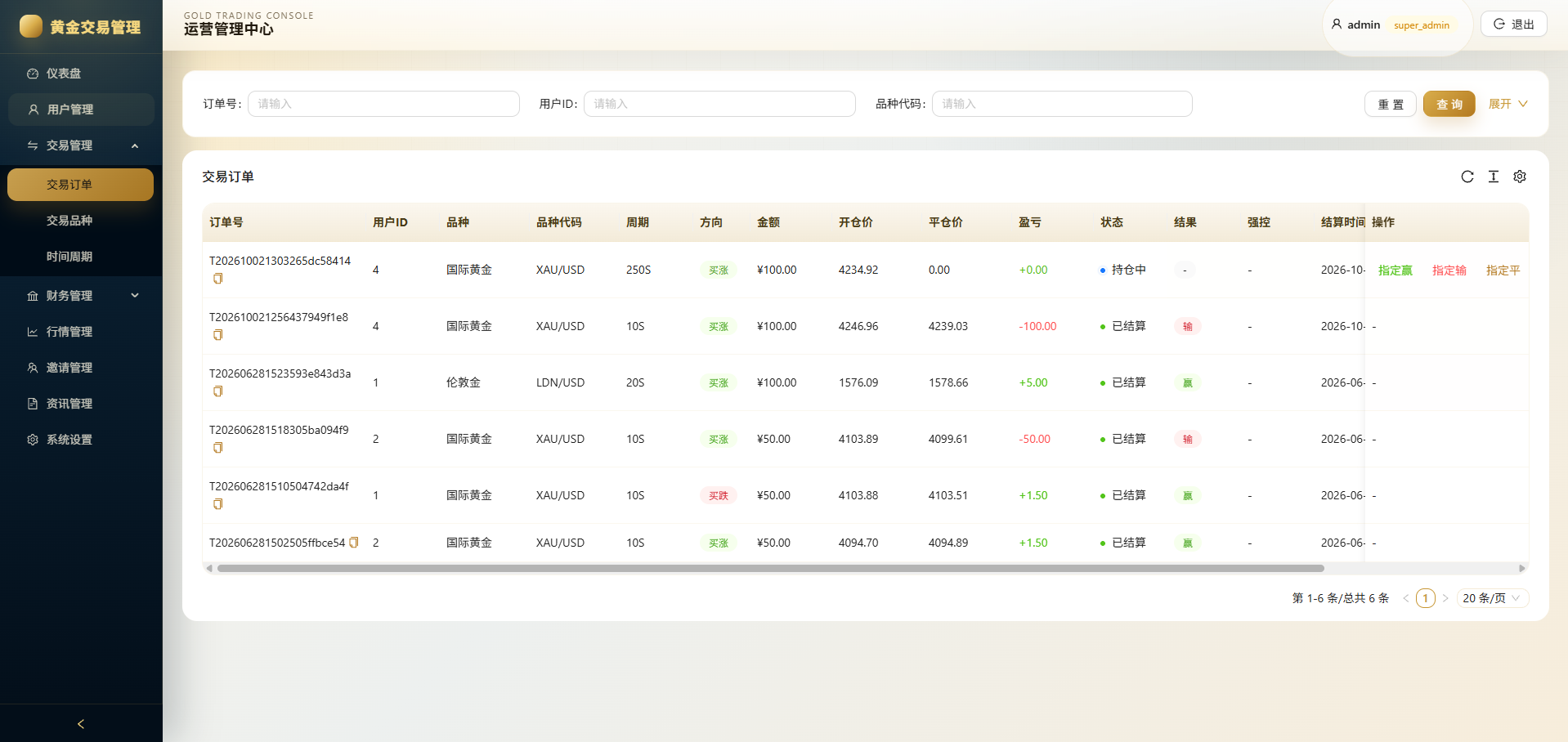1568x742 pixels.
Task: Click 指定赢 for the open order
Action: pos(1395,270)
